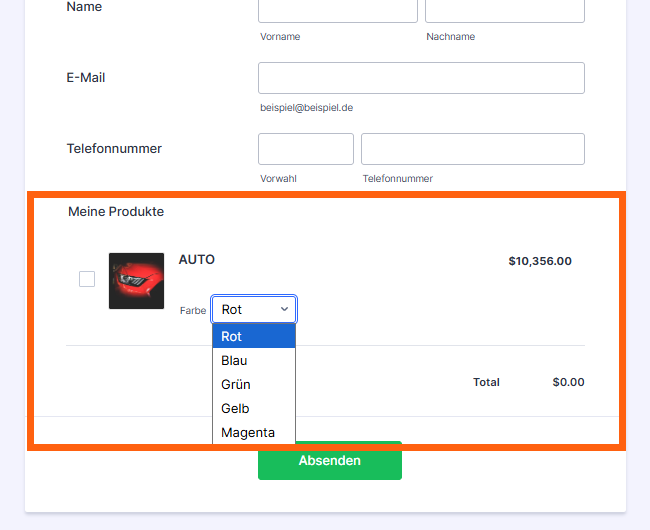Choose Blau in the Farbe dropdown
Viewport: 650px width, 530px height.
(x=254, y=360)
